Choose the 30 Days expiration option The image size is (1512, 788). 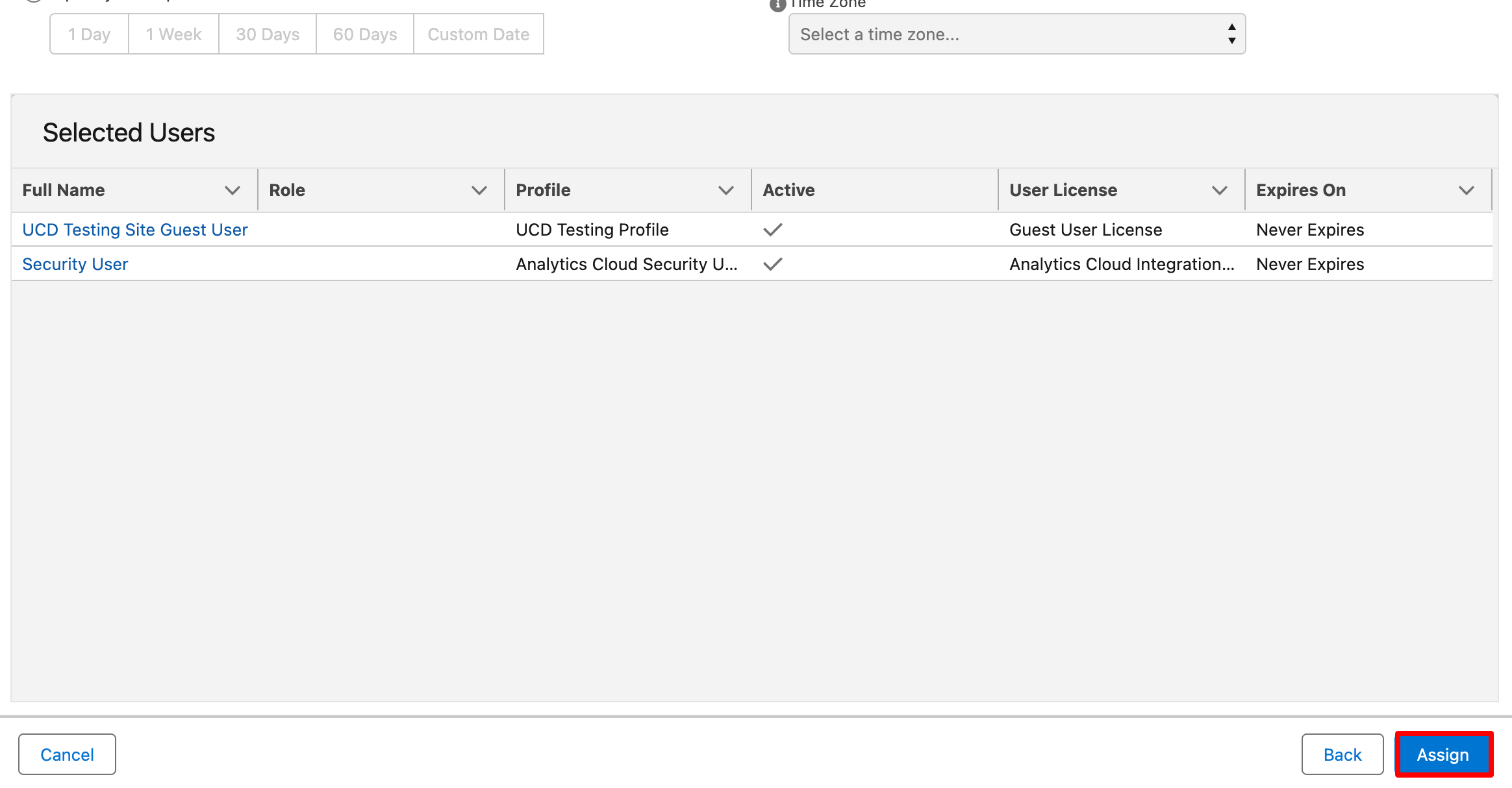(x=268, y=34)
